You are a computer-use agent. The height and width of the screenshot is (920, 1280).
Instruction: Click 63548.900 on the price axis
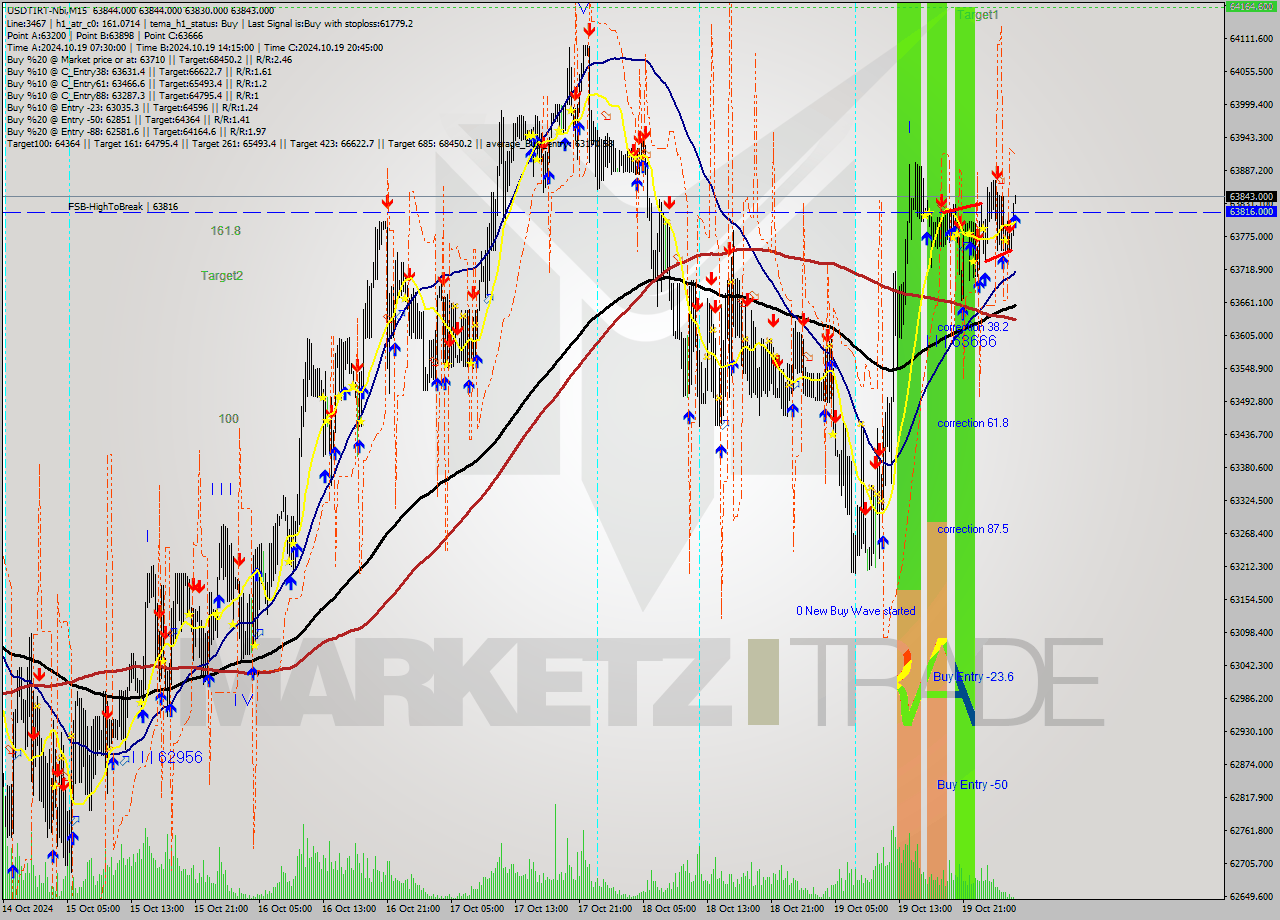point(1250,368)
